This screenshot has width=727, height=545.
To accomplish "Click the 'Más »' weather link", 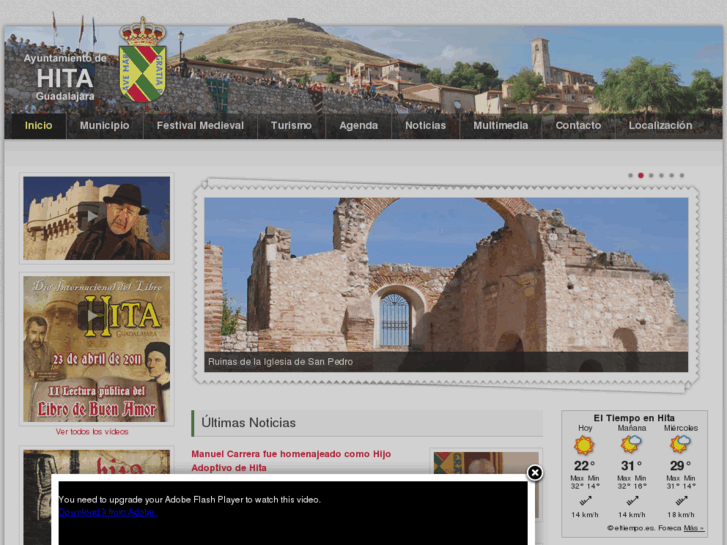I will click(x=693, y=527).
